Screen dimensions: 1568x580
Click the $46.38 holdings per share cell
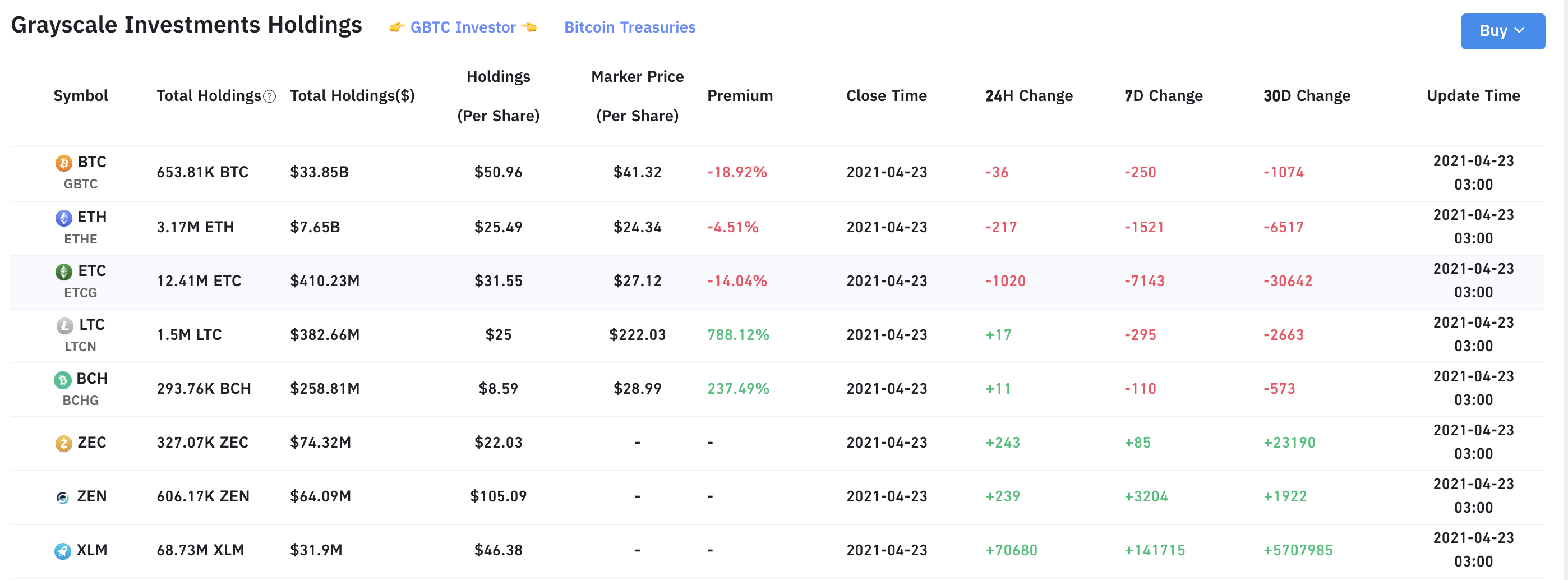(x=499, y=550)
